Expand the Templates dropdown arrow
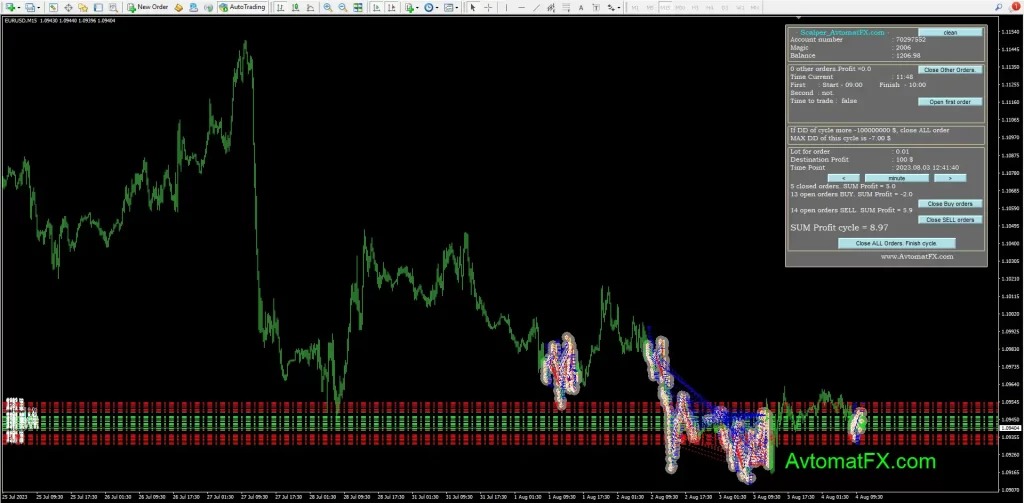 click(x=457, y=8)
